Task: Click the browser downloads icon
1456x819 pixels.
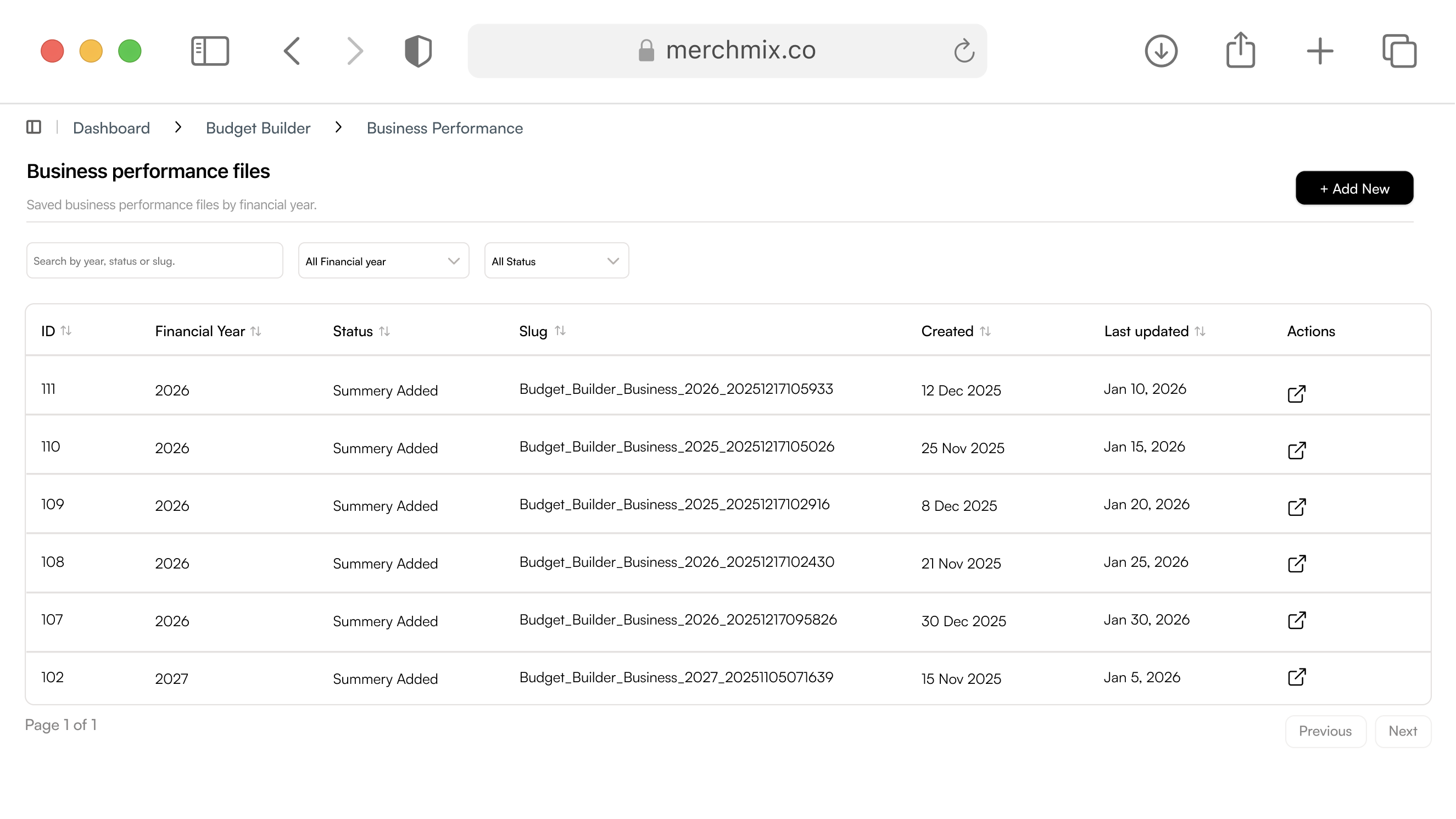Action: tap(1161, 51)
